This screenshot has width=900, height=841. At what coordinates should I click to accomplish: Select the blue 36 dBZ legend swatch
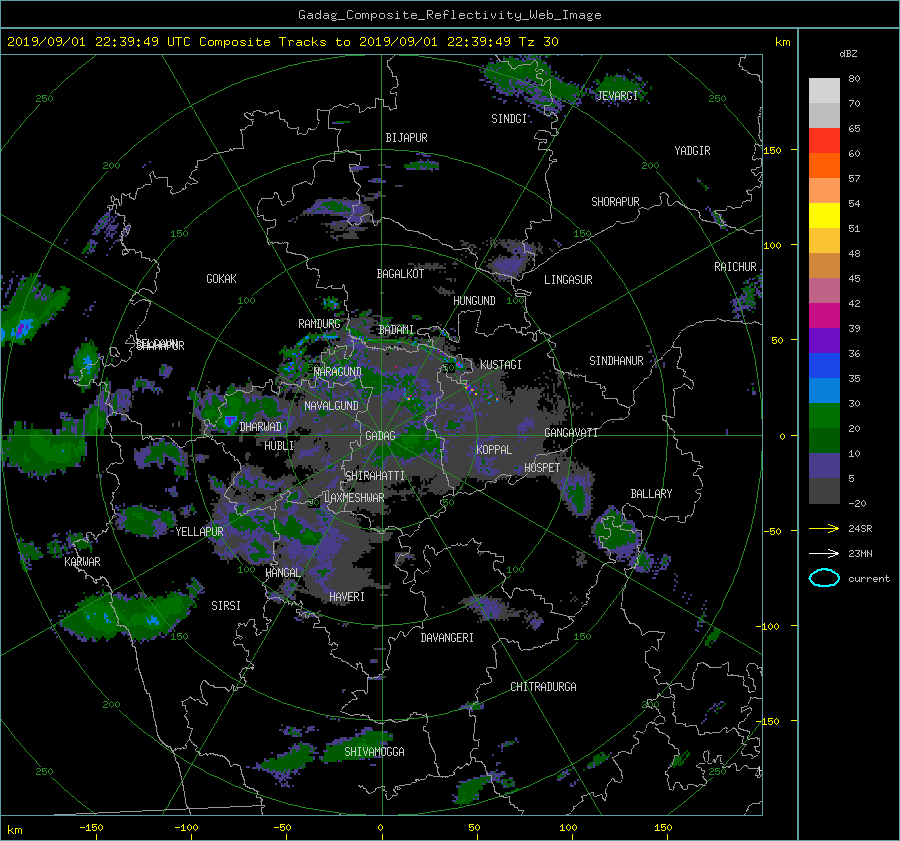pyautogui.click(x=824, y=365)
